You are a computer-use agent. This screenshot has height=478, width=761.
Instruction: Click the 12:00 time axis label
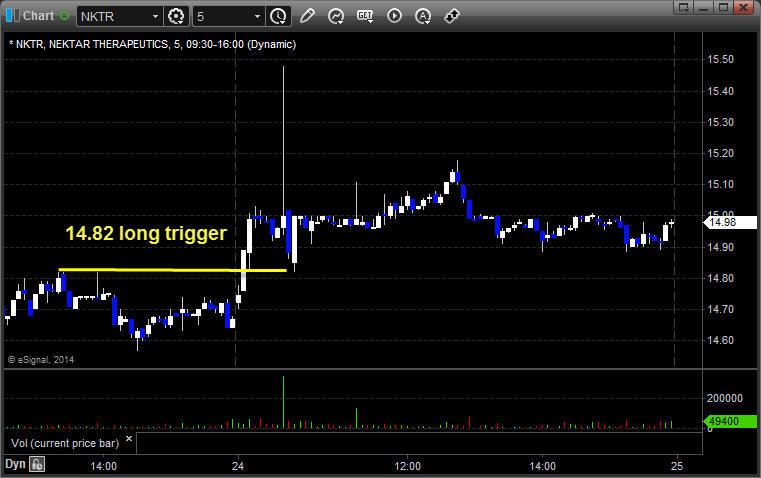pos(407,466)
